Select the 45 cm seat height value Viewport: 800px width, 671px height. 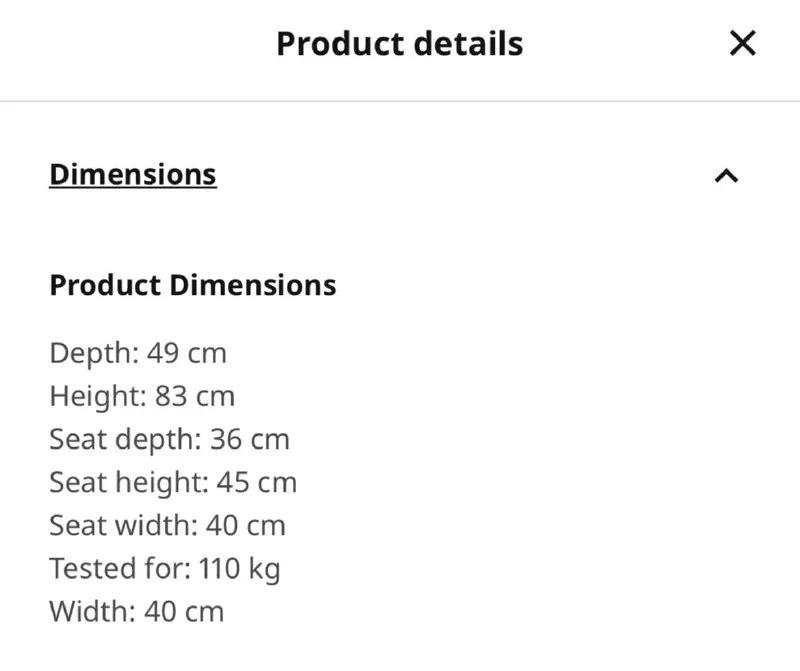(x=257, y=482)
